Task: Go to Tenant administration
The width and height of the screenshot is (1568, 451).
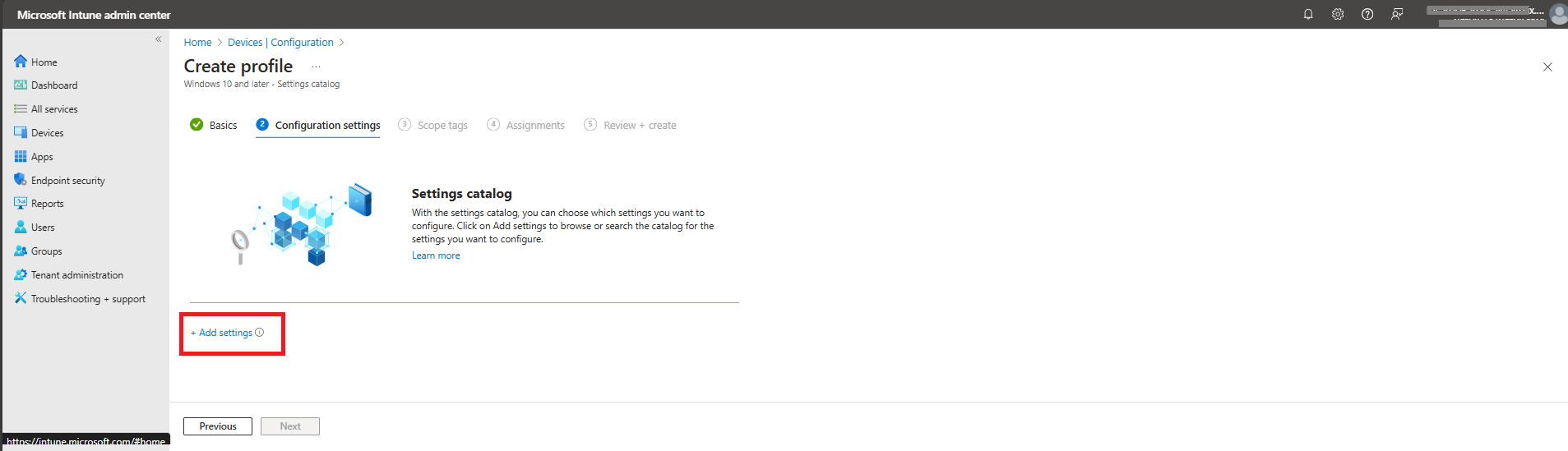Action: [x=69, y=275]
